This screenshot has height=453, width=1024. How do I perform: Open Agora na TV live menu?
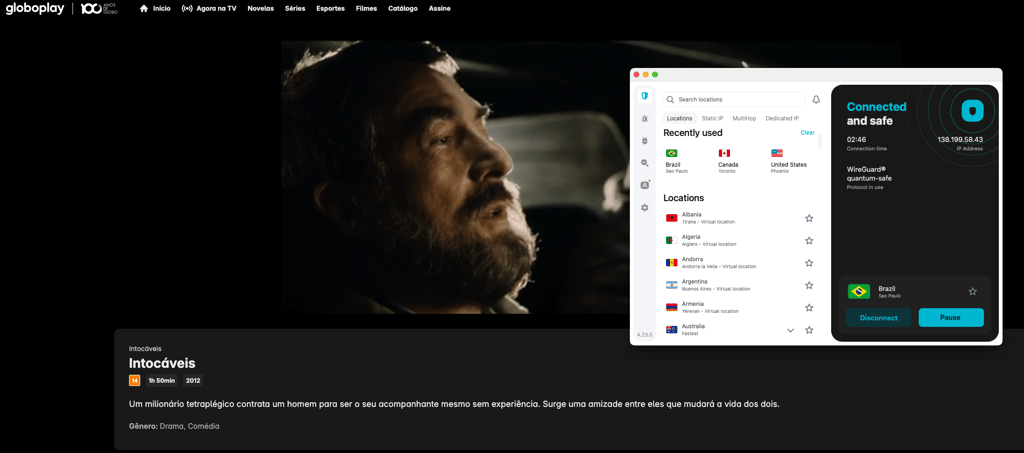[208, 9]
